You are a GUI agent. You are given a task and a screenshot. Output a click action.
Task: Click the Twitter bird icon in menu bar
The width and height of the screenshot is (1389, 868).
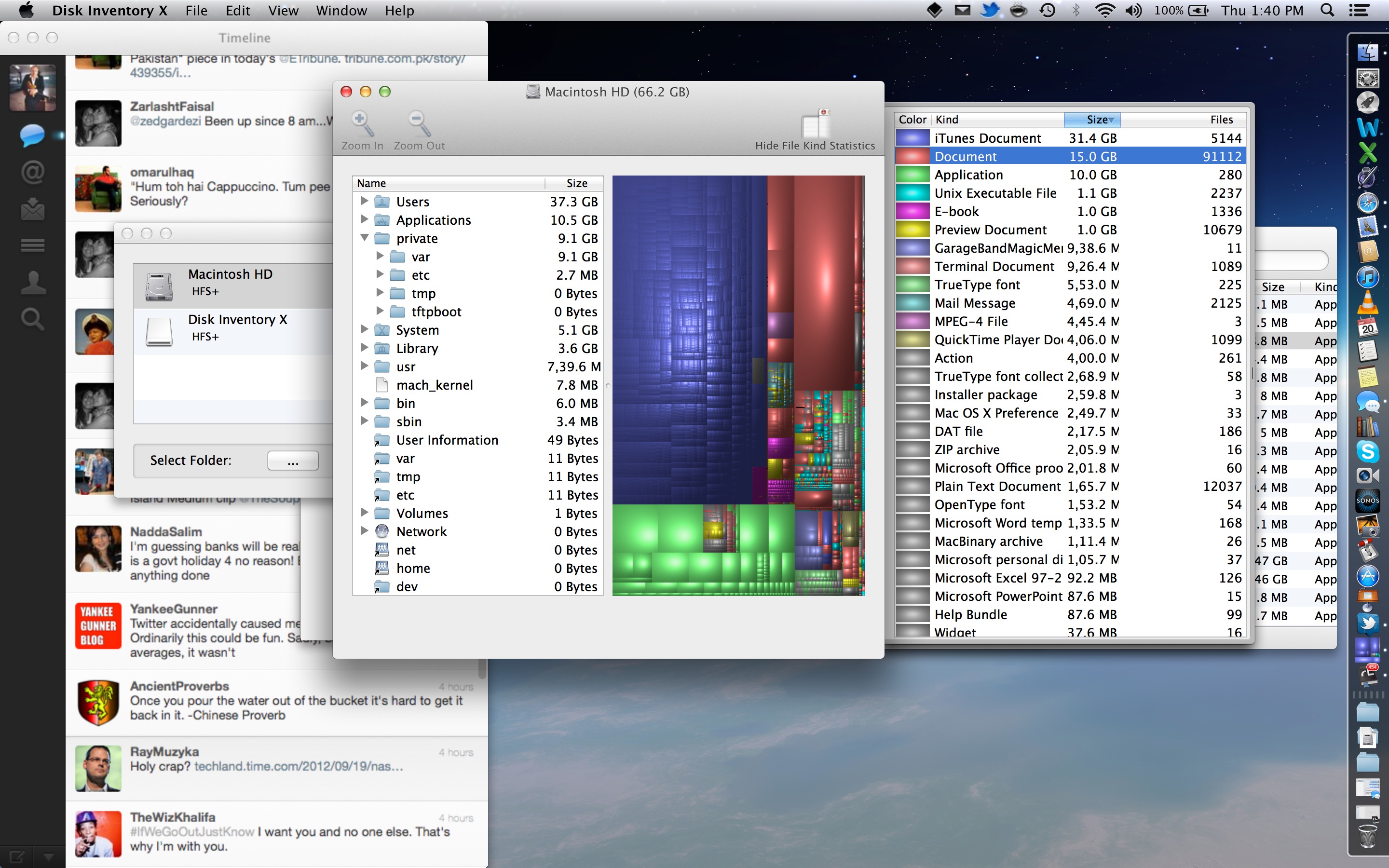tap(990, 10)
